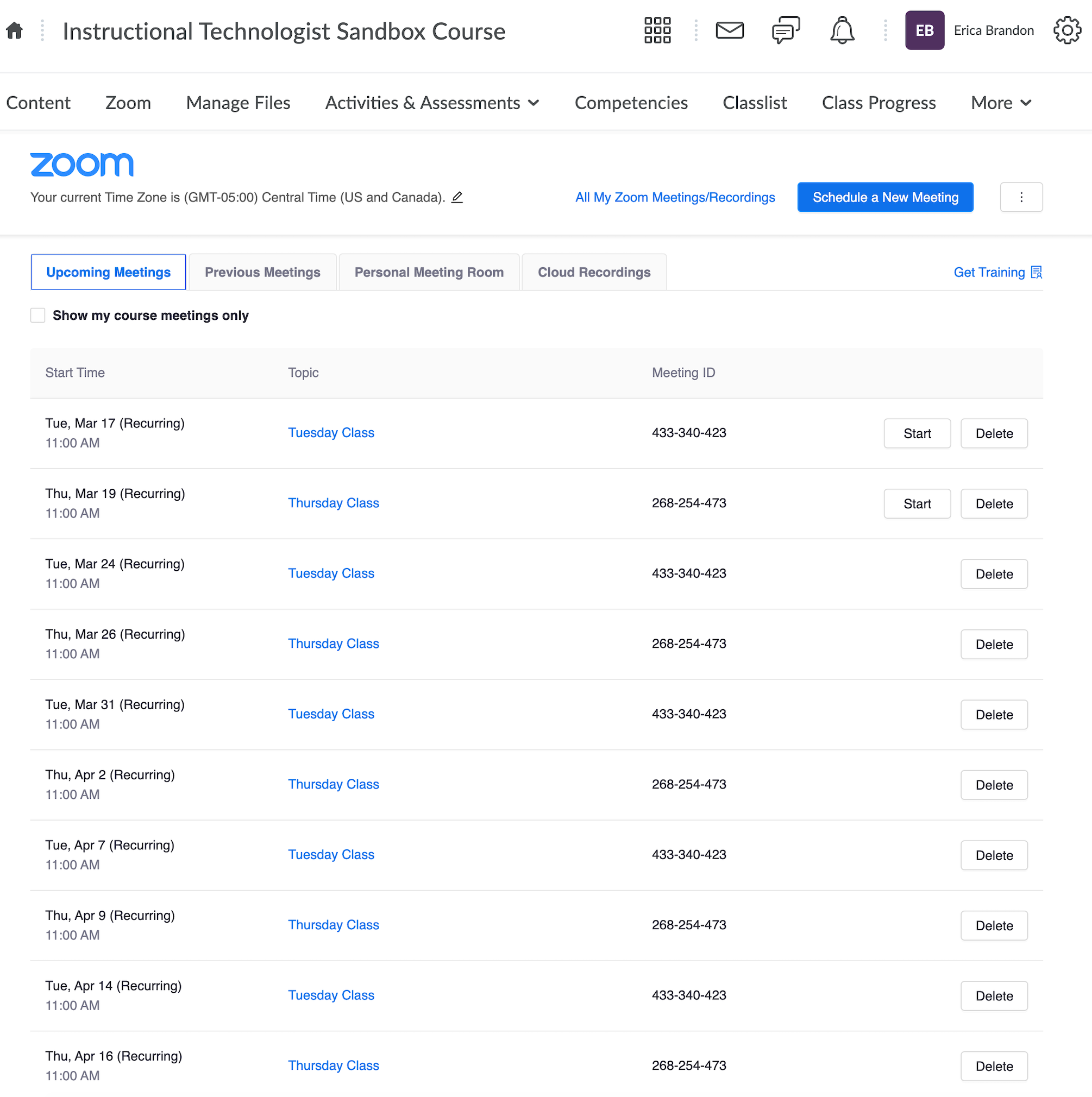Expand Activities & Assessments dropdown
1092x1097 pixels.
click(x=432, y=103)
